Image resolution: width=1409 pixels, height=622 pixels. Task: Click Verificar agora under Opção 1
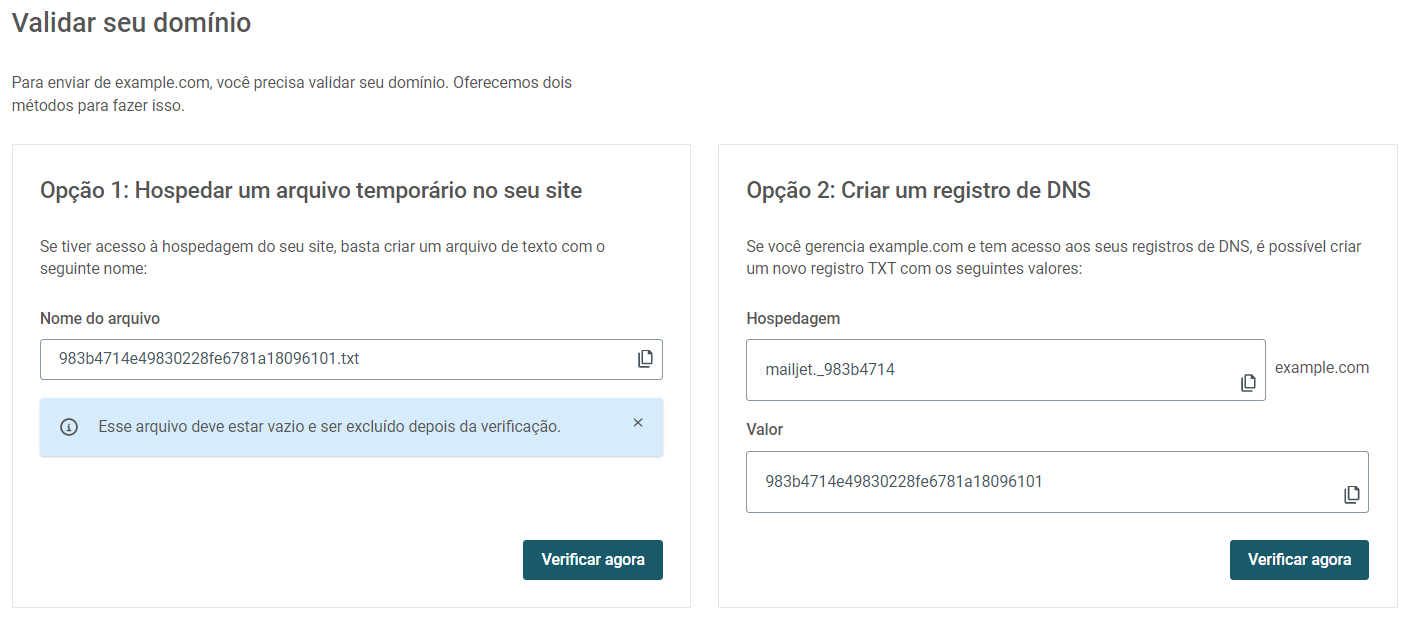tap(593, 560)
